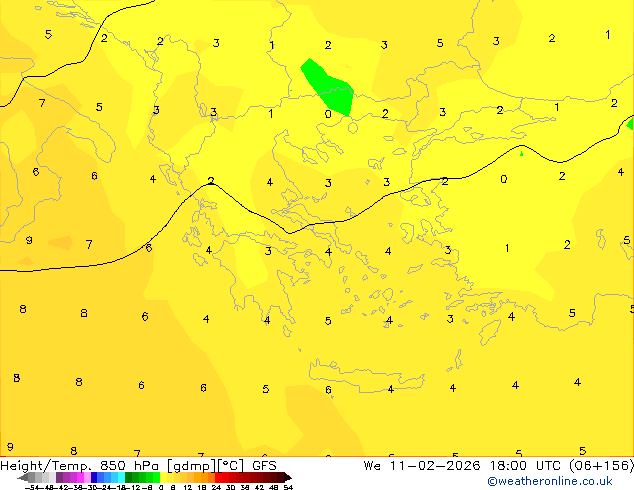Click the '[°C]' unit label in title
634x490 pixels.
[230, 466]
